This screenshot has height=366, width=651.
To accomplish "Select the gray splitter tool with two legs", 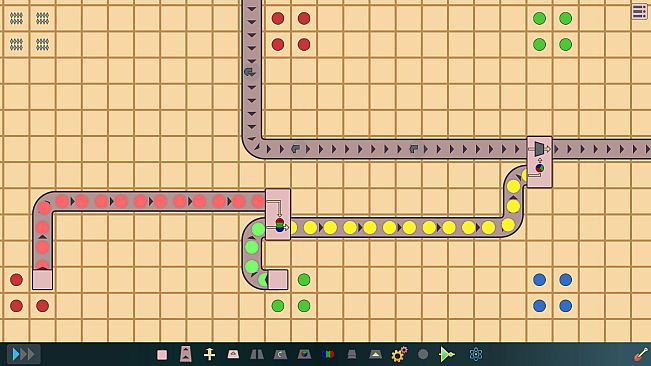I will 257,354.
